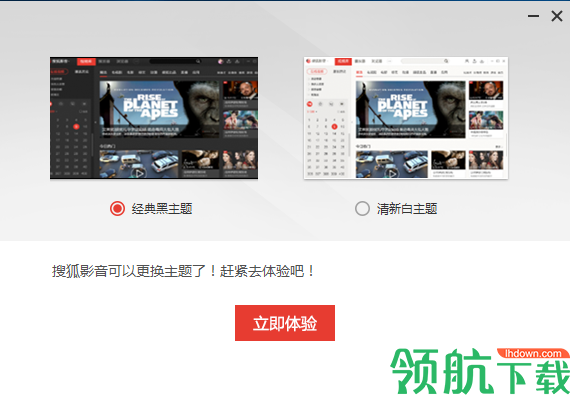Click the 经典黑主题 label text
Image resolution: width=570 pixels, height=401 pixels.
[x=162, y=209]
